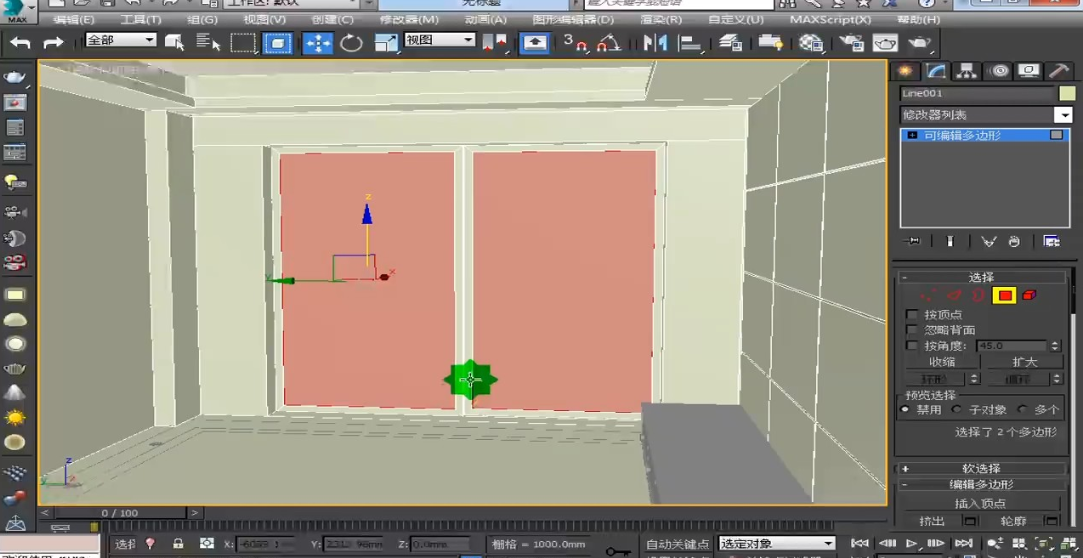This screenshot has width=1083, height=558.
Task: Click the 轮廓 button
Action: coord(1013,521)
